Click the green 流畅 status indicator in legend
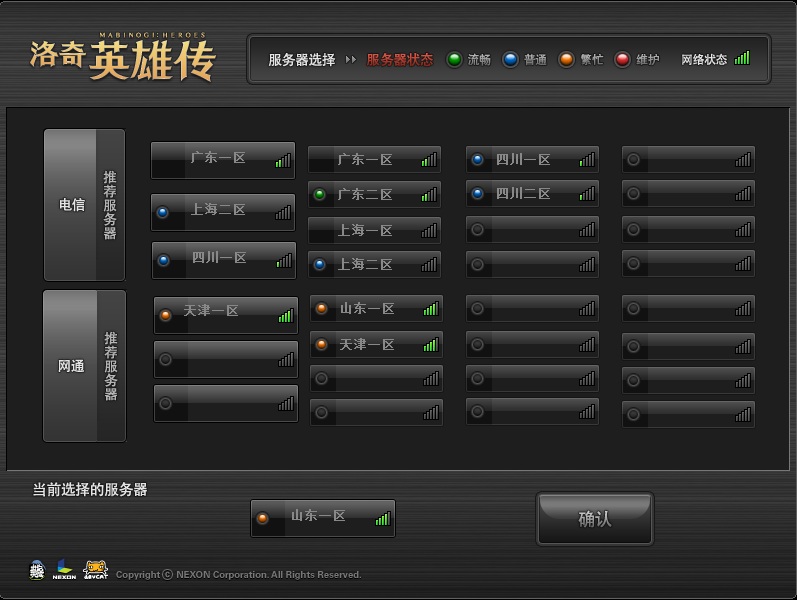797x600 pixels. point(454,60)
